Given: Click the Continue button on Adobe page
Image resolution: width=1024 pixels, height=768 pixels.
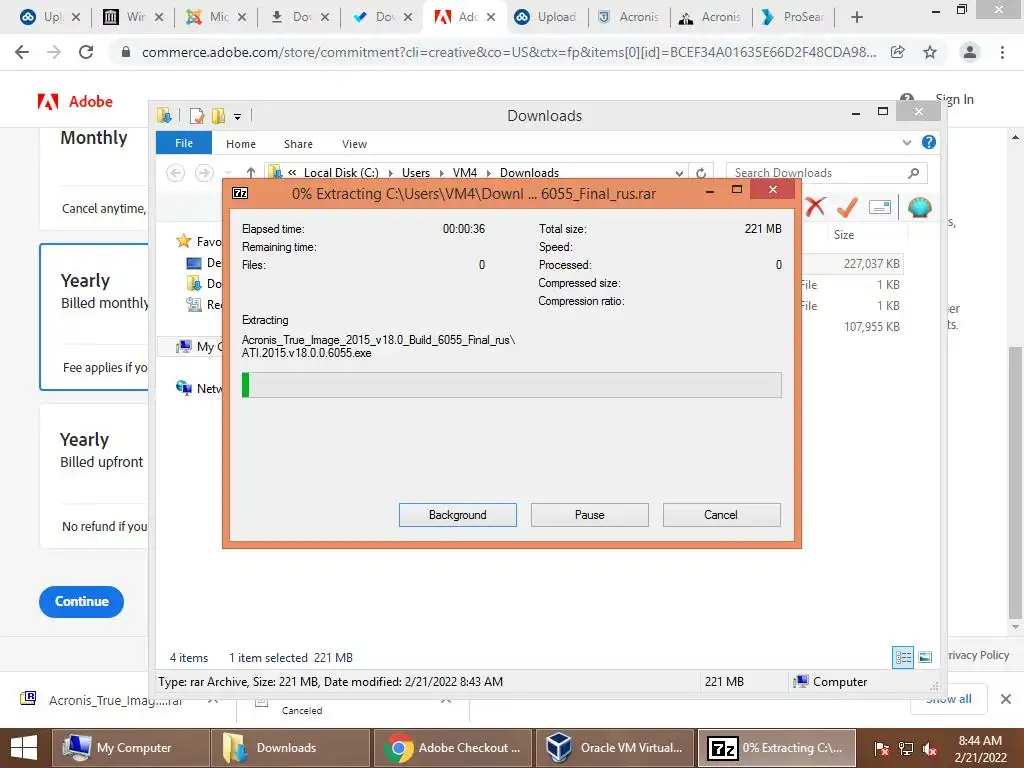Looking at the screenshot, I should pyautogui.click(x=81, y=601).
